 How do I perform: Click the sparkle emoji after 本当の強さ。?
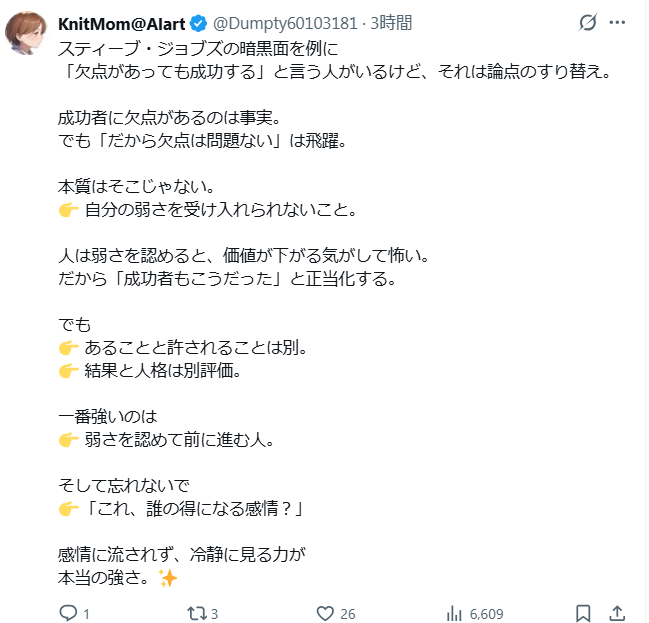(168, 578)
